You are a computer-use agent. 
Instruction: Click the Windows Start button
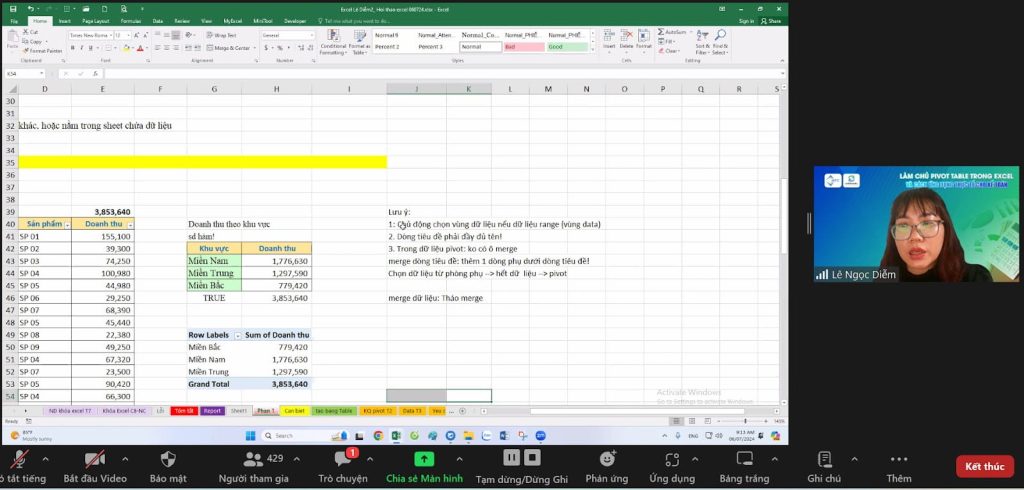pos(251,436)
